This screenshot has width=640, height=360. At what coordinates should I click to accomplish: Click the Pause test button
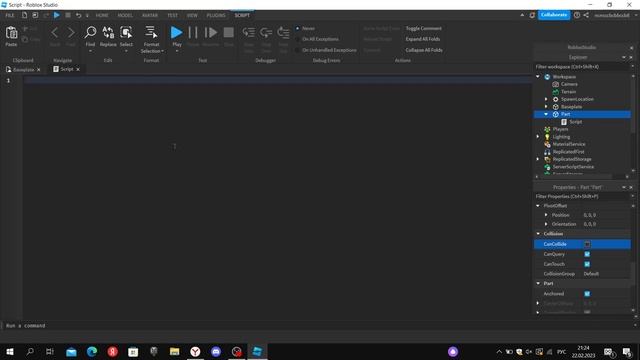193,33
